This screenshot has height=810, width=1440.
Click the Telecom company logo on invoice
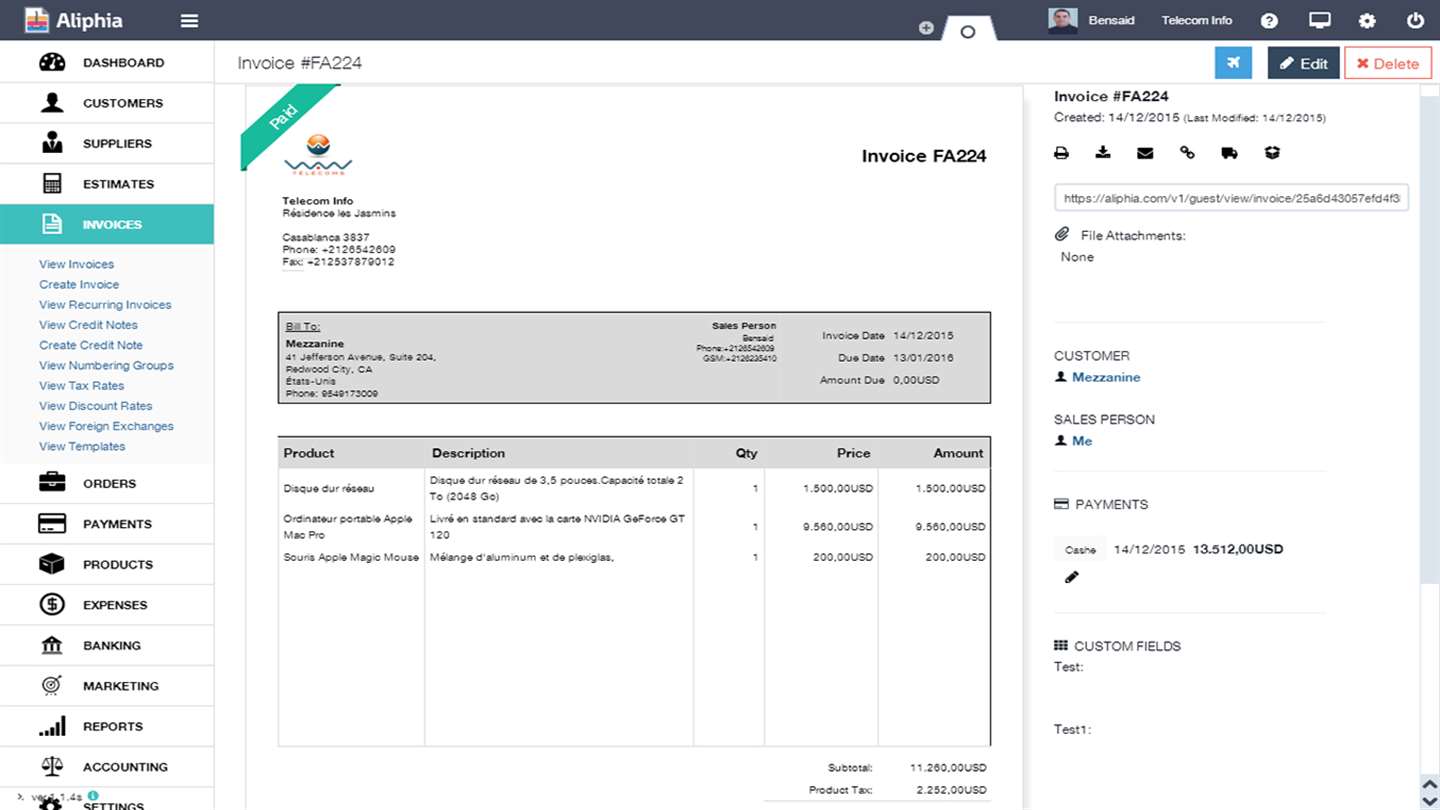(318, 155)
